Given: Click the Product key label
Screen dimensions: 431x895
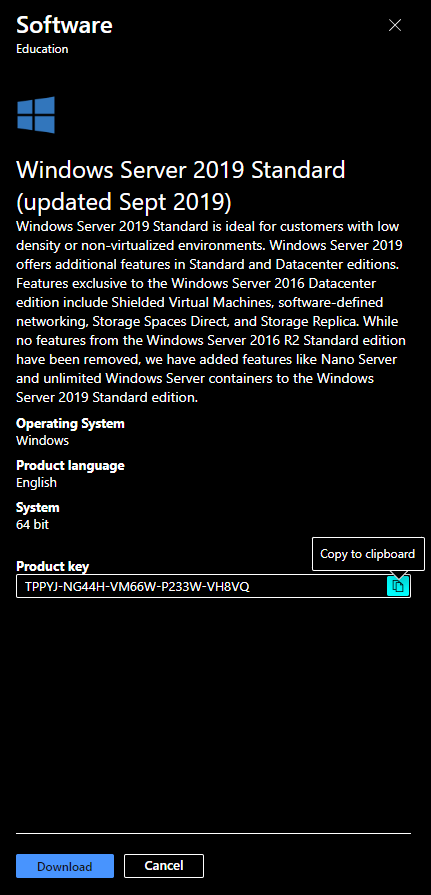Looking at the screenshot, I should click(53, 567).
